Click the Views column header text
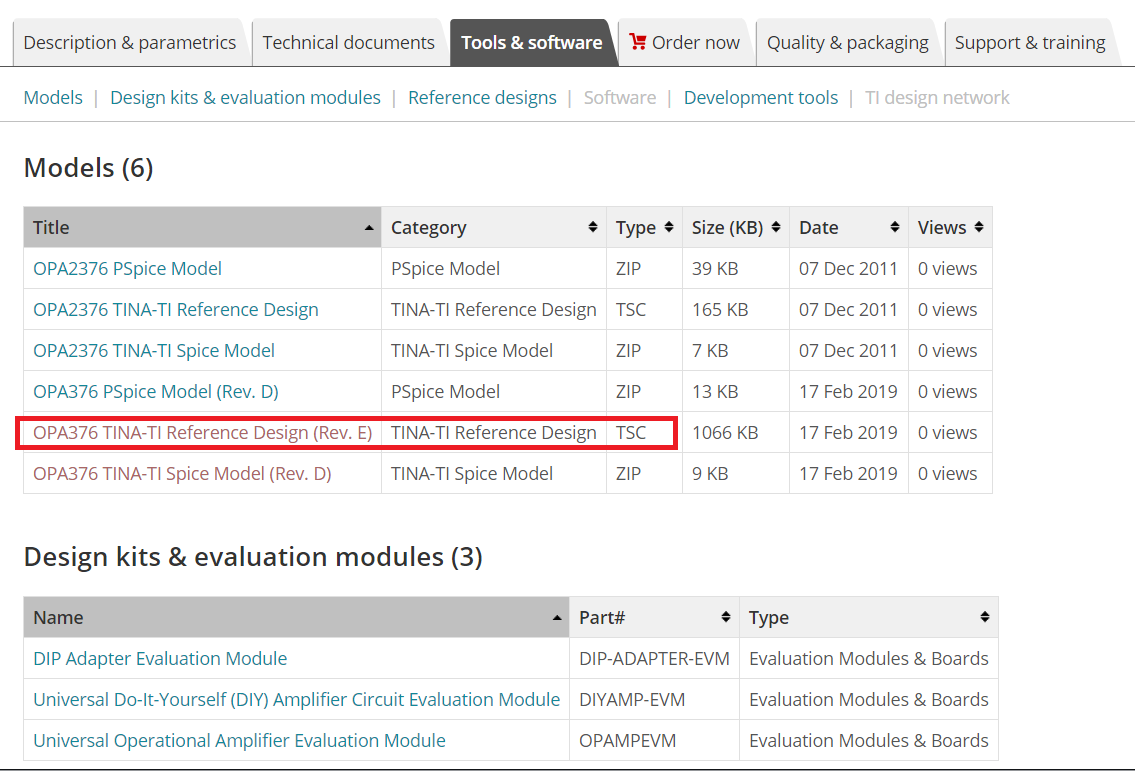 click(942, 228)
